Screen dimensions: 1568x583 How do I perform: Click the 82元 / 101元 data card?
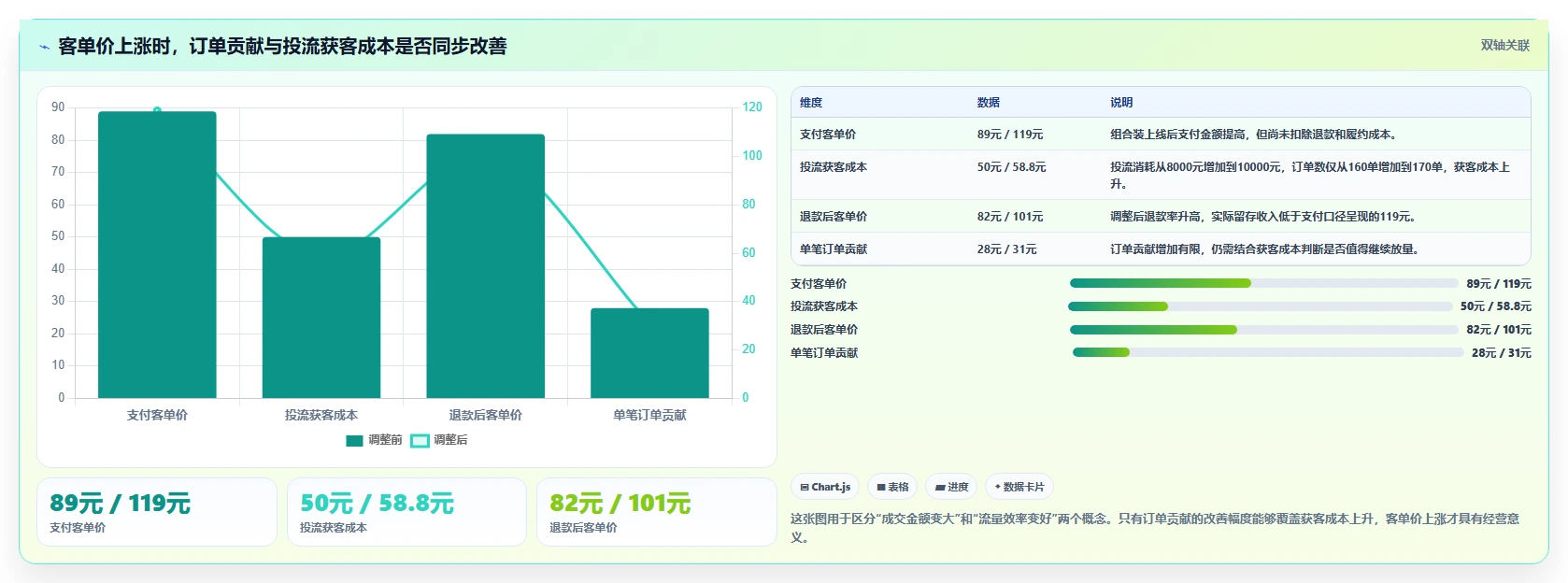point(657,512)
